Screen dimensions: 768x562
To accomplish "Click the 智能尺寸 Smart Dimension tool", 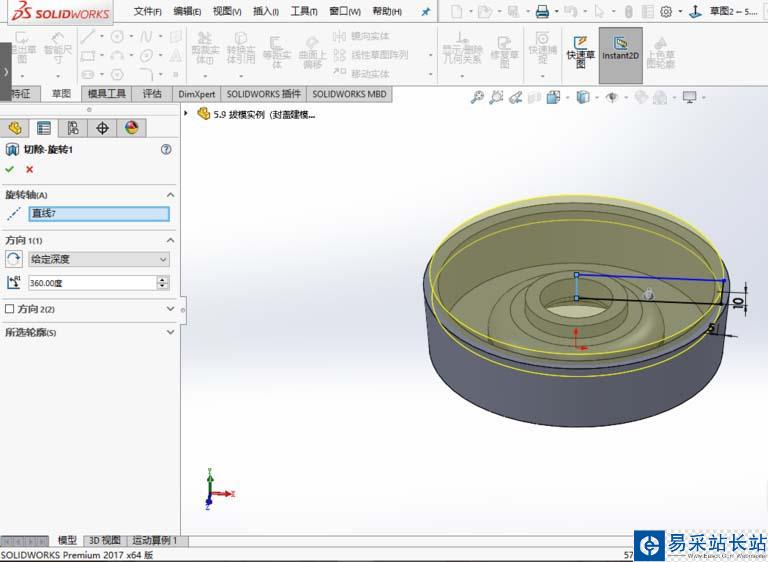I will pyautogui.click(x=58, y=48).
